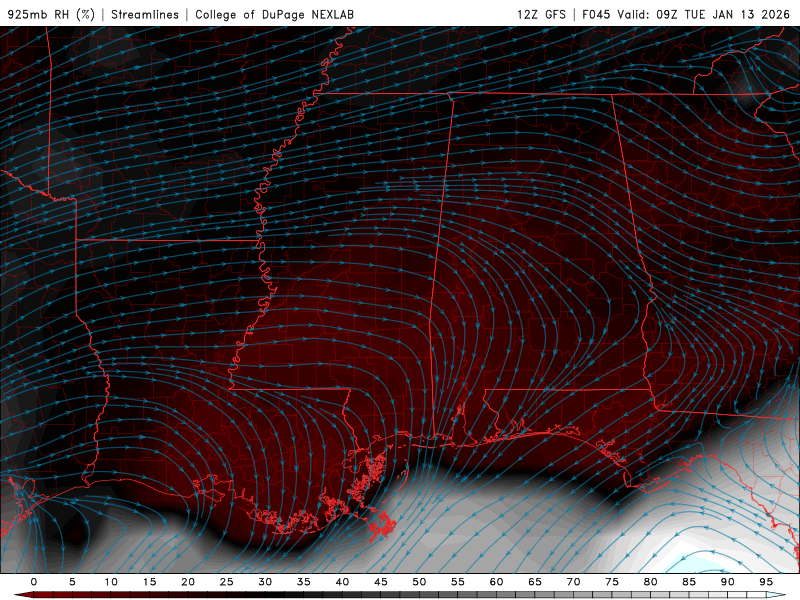Click the 35 value on the color scale

[304, 582]
